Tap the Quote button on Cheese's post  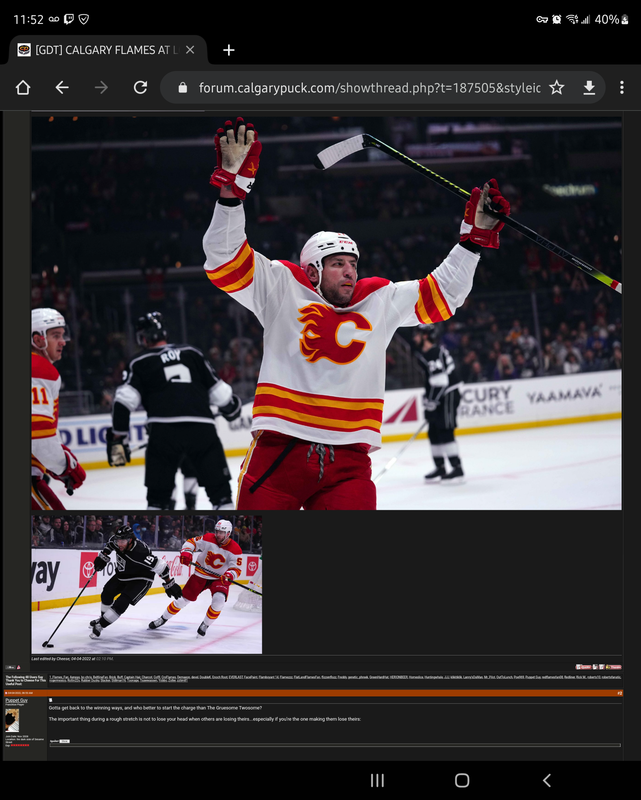[583, 667]
